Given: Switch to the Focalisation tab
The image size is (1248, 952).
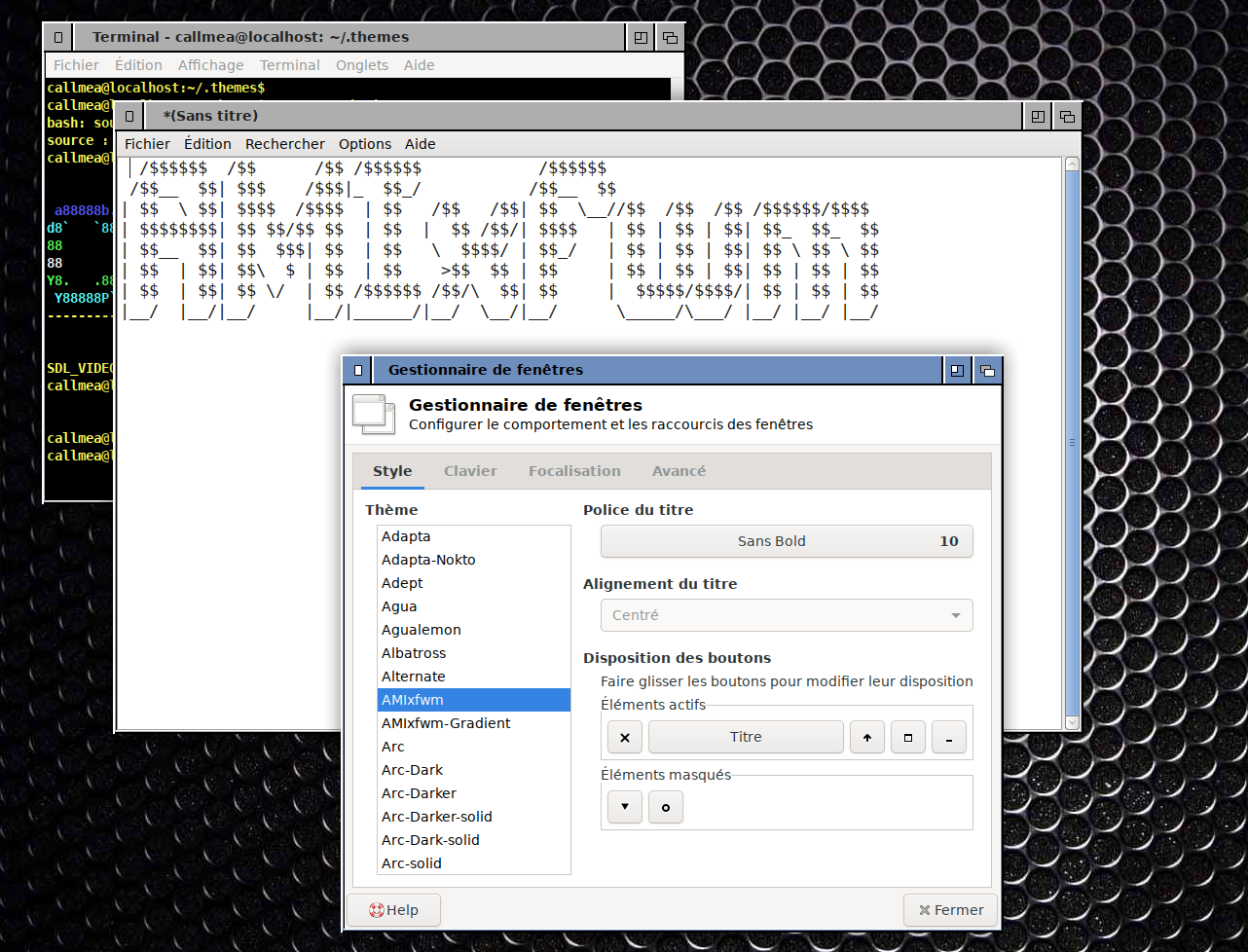Looking at the screenshot, I should tap(574, 471).
